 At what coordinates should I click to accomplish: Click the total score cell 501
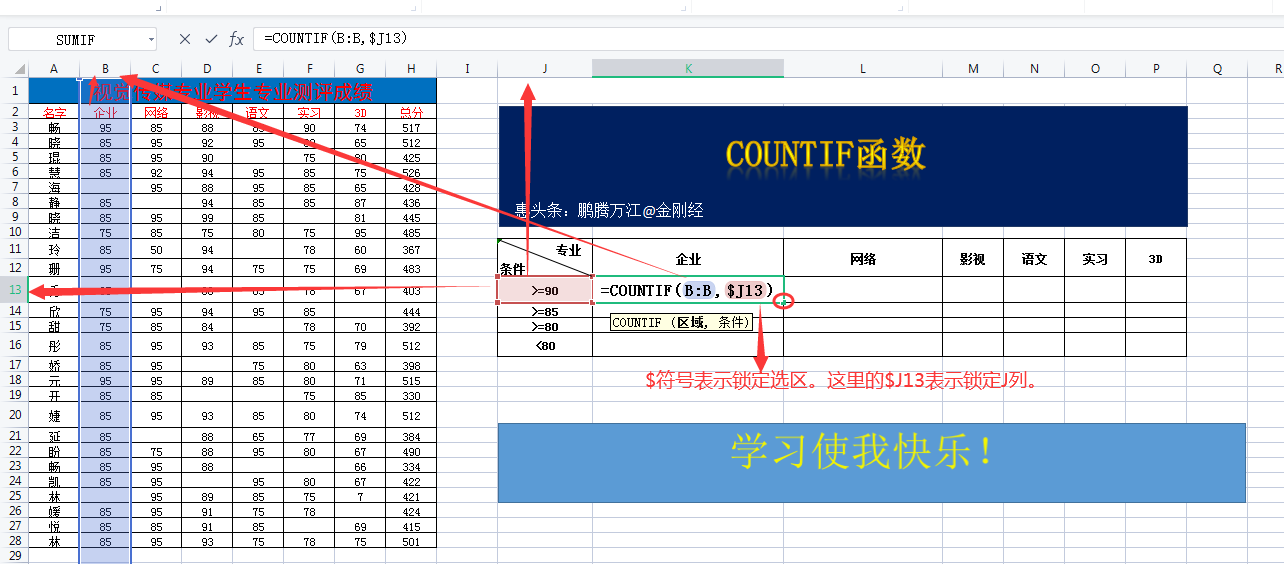tap(411, 542)
